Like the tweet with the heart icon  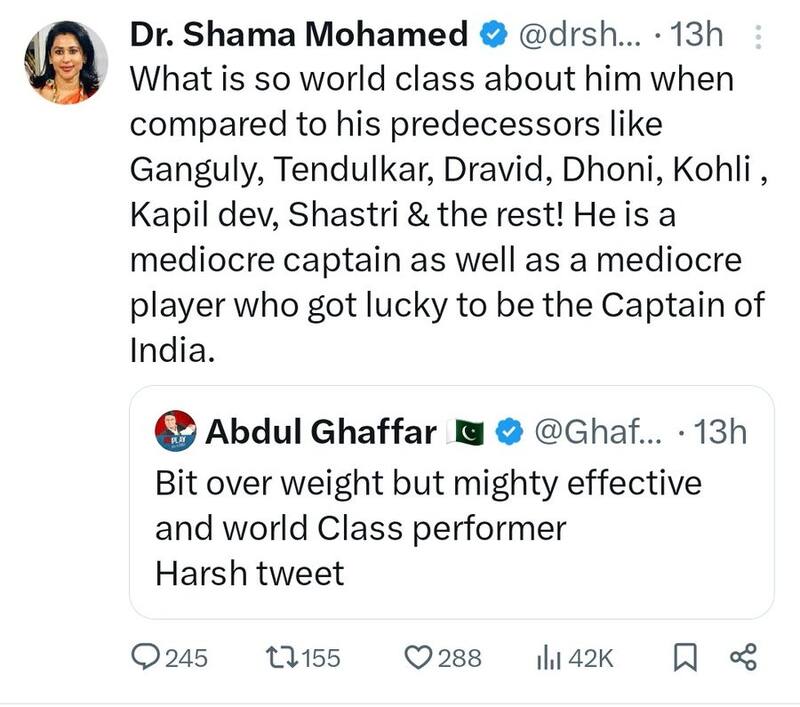tap(416, 657)
